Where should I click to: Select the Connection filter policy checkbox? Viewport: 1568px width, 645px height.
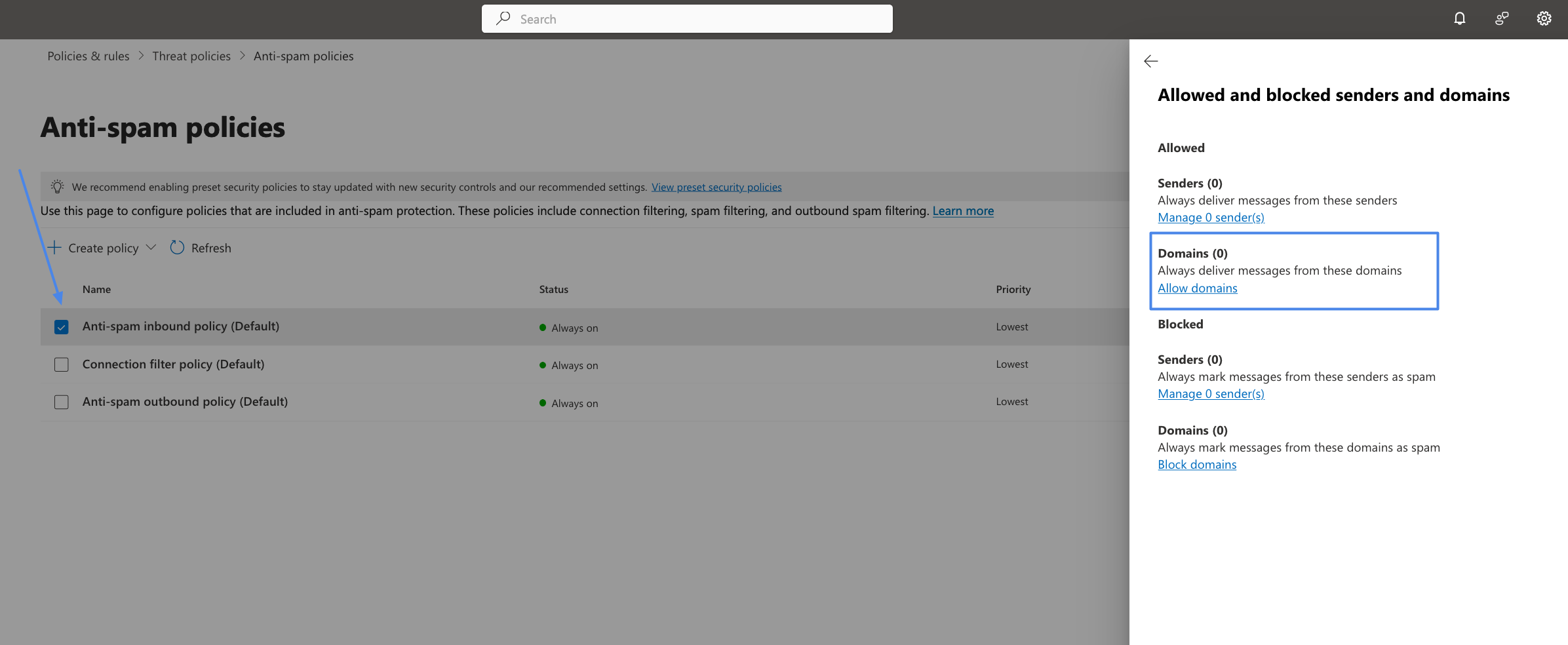coord(61,364)
